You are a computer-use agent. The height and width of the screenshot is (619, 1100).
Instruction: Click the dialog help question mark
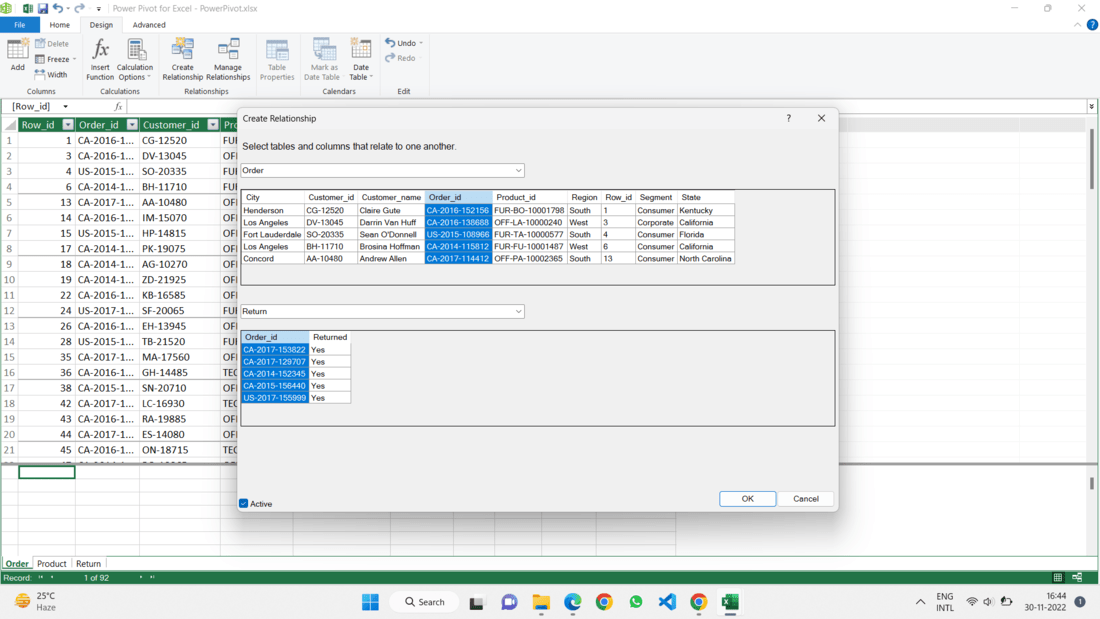coord(788,118)
